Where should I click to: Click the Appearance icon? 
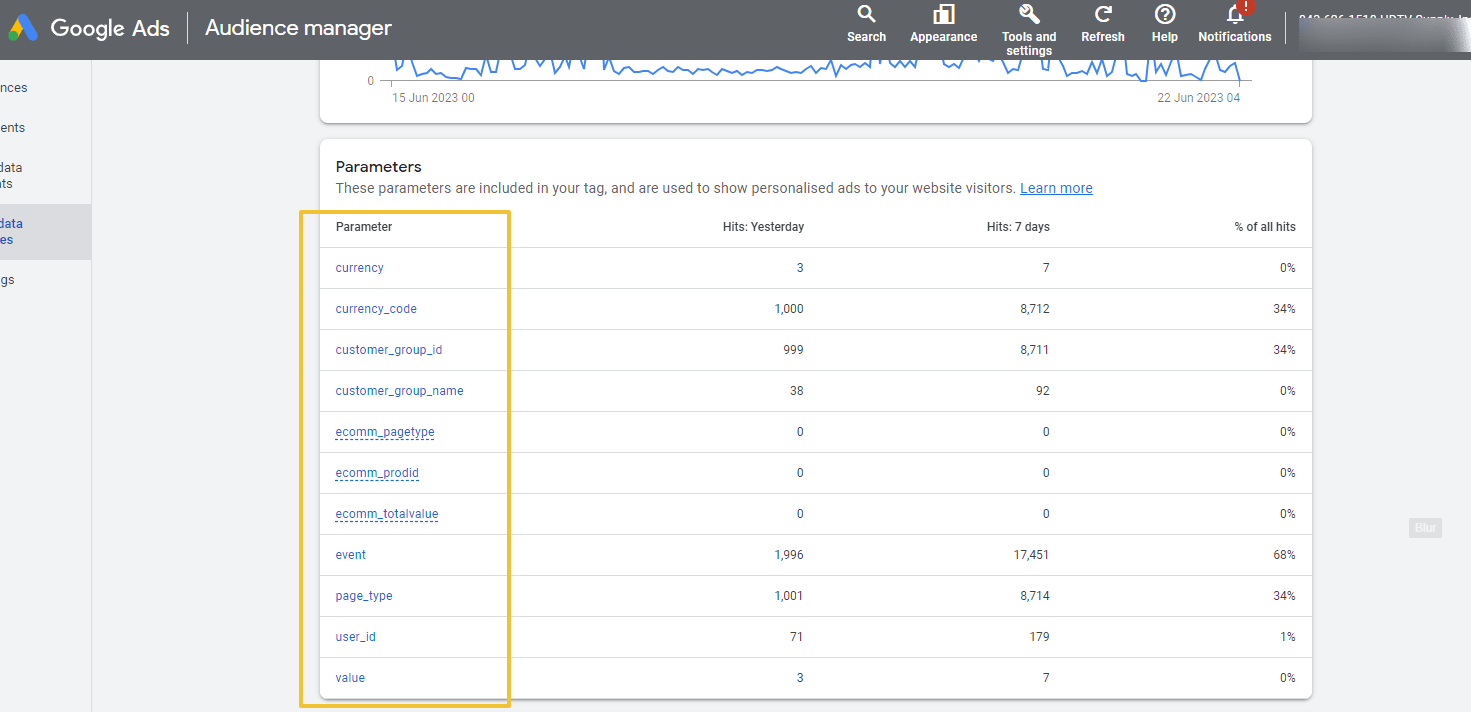pyautogui.click(x=943, y=15)
